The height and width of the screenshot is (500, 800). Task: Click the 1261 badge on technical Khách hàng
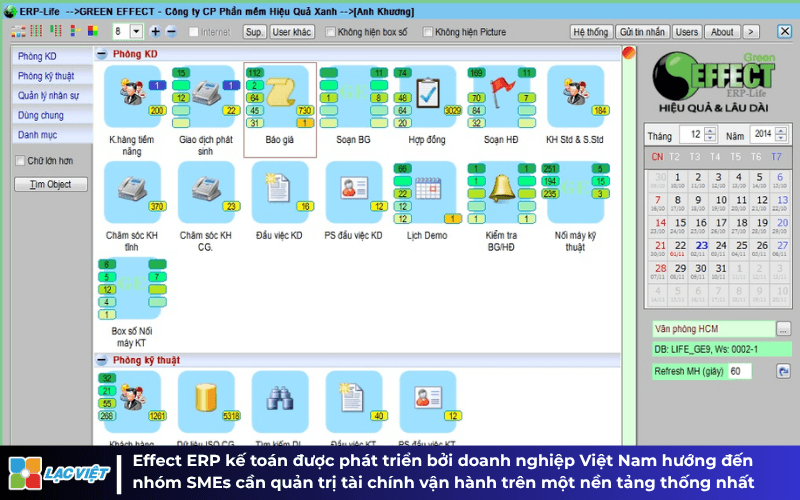tap(157, 416)
